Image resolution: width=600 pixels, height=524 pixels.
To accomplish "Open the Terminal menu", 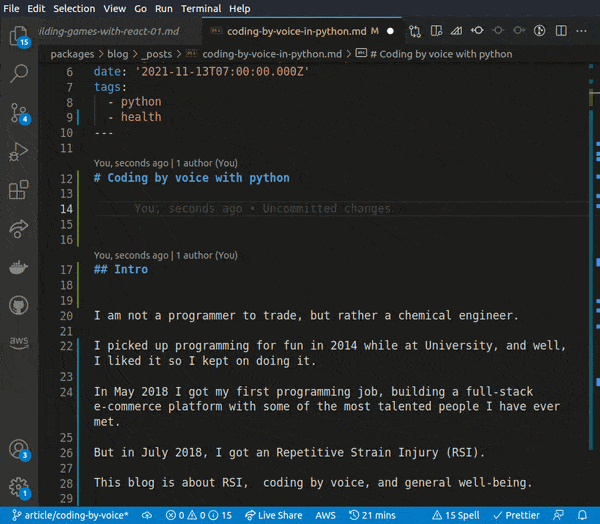I will 201,8.
